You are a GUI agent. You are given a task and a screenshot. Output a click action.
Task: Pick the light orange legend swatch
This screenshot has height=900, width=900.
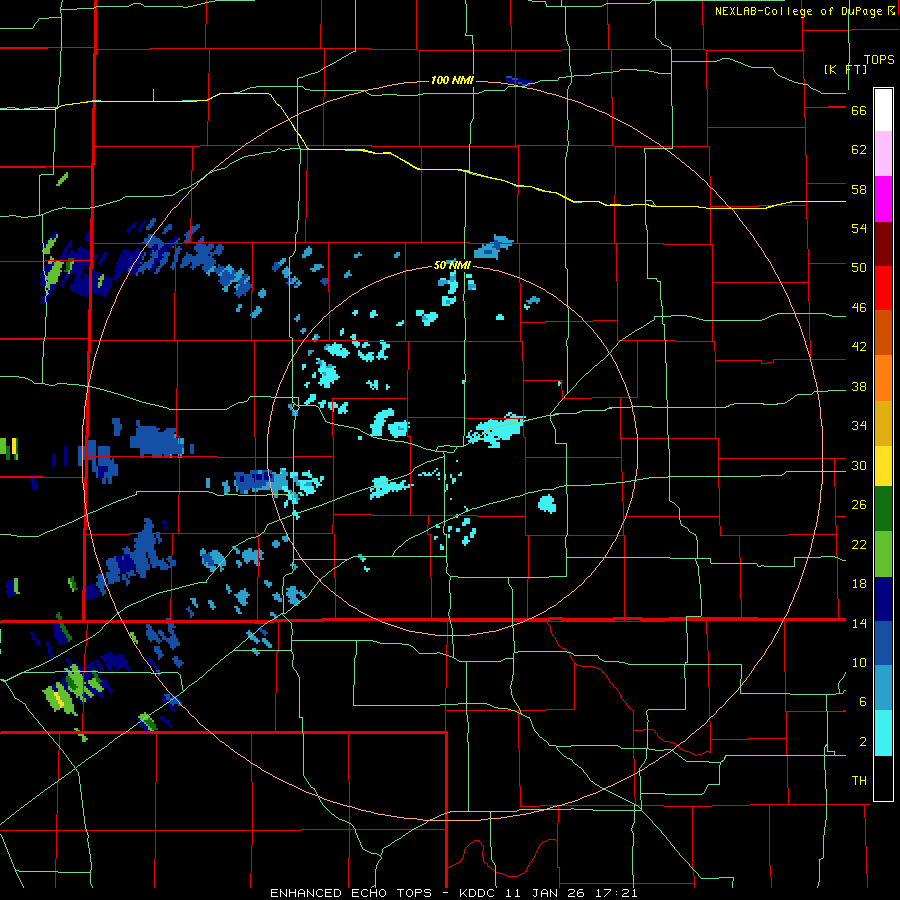coord(883,378)
